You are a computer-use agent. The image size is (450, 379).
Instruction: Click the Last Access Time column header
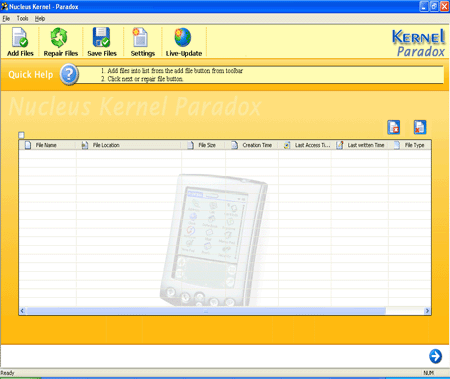305,145
